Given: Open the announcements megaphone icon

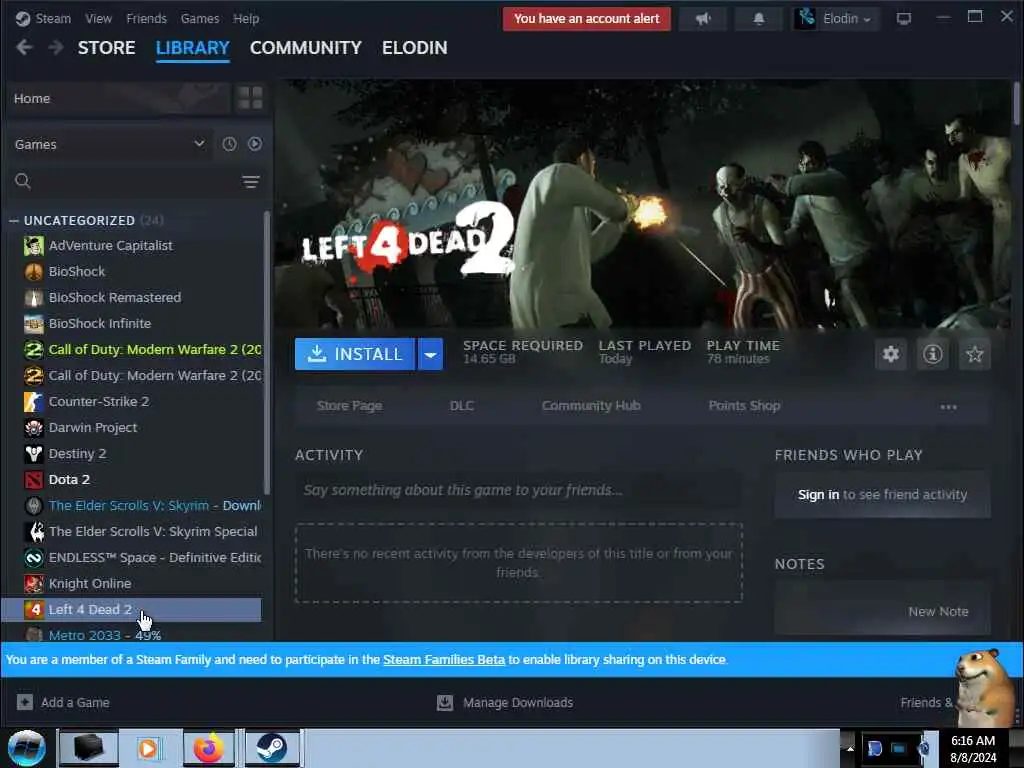Looking at the screenshot, I should [x=703, y=19].
